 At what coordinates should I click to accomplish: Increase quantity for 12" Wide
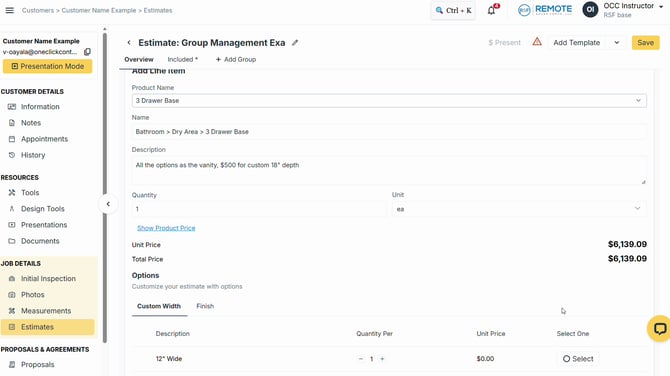coord(382,359)
